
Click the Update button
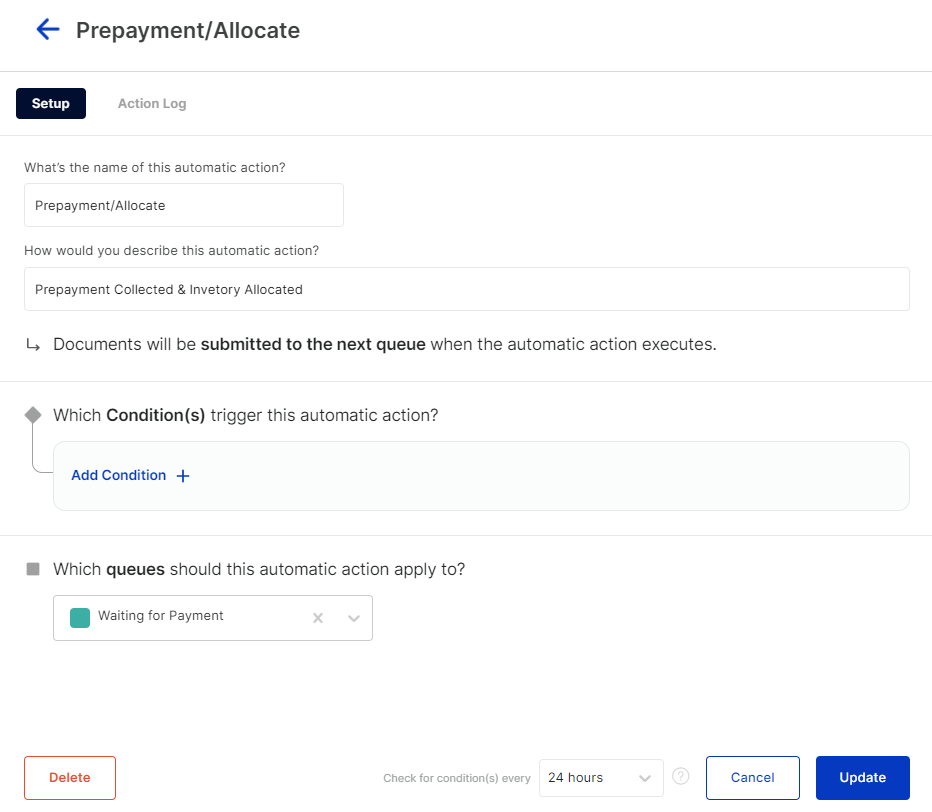pos(862,778)
